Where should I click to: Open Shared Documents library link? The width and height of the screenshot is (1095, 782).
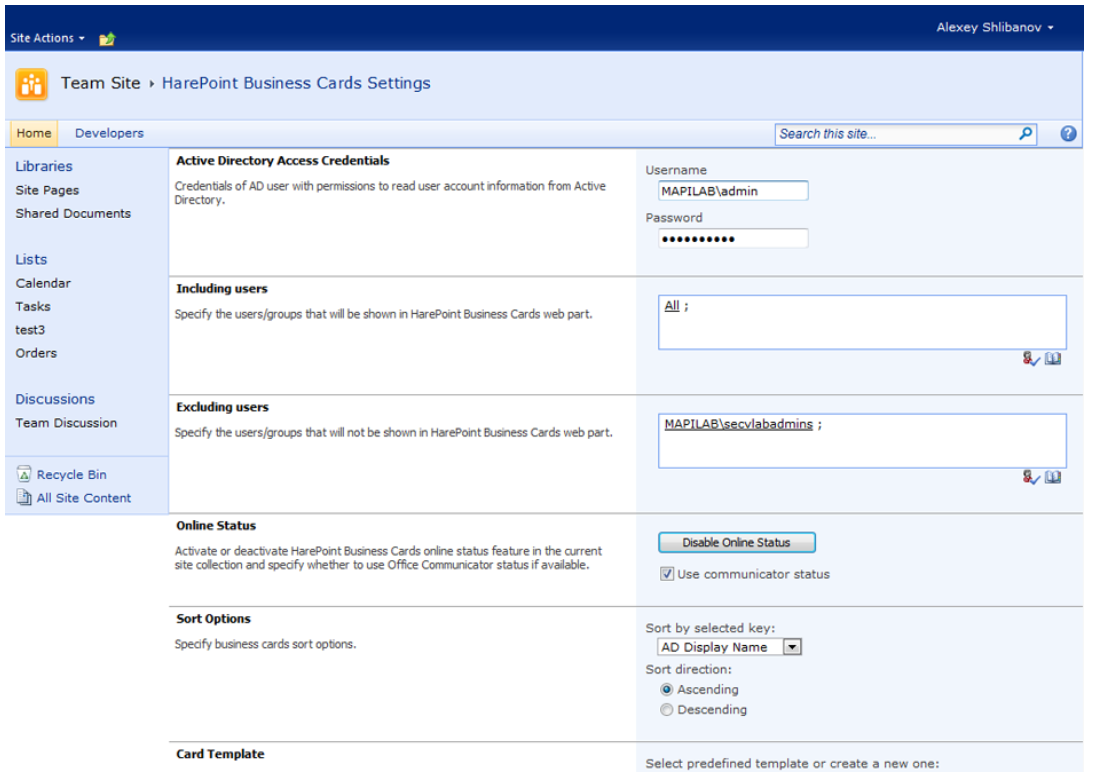tap(73, 213)
